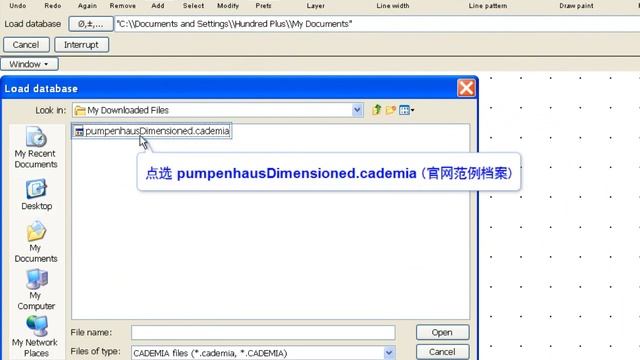
Task: Open the Window dropdown menu
Action: [29, 64]
